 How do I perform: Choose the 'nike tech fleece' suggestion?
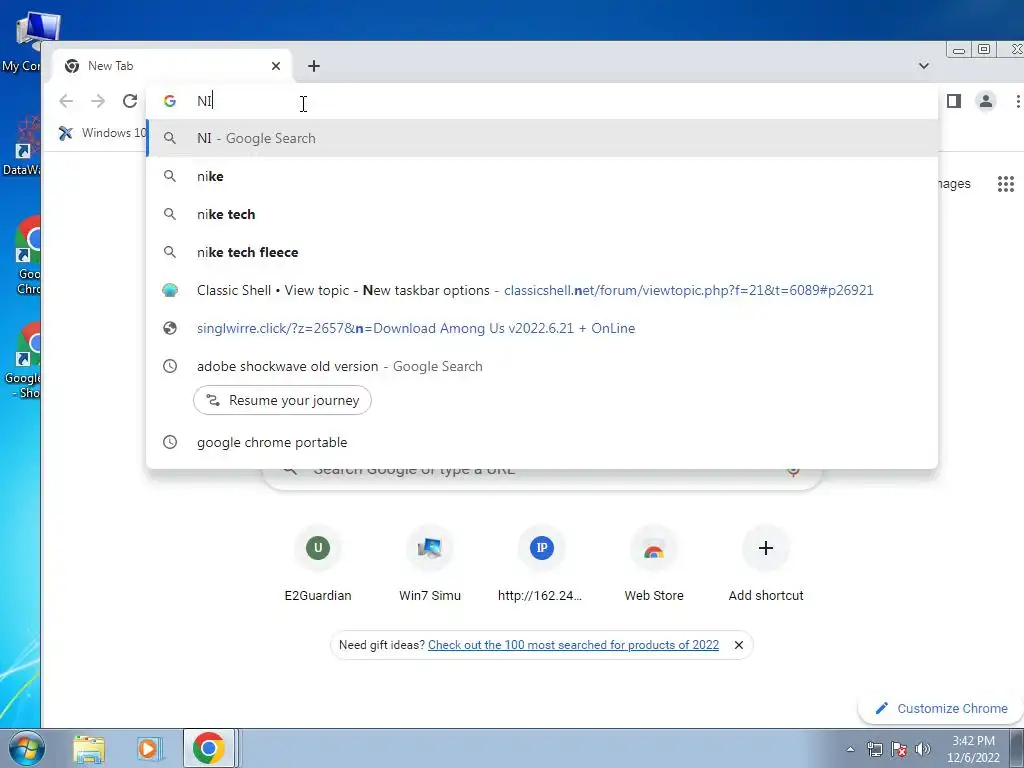(542, 252)
